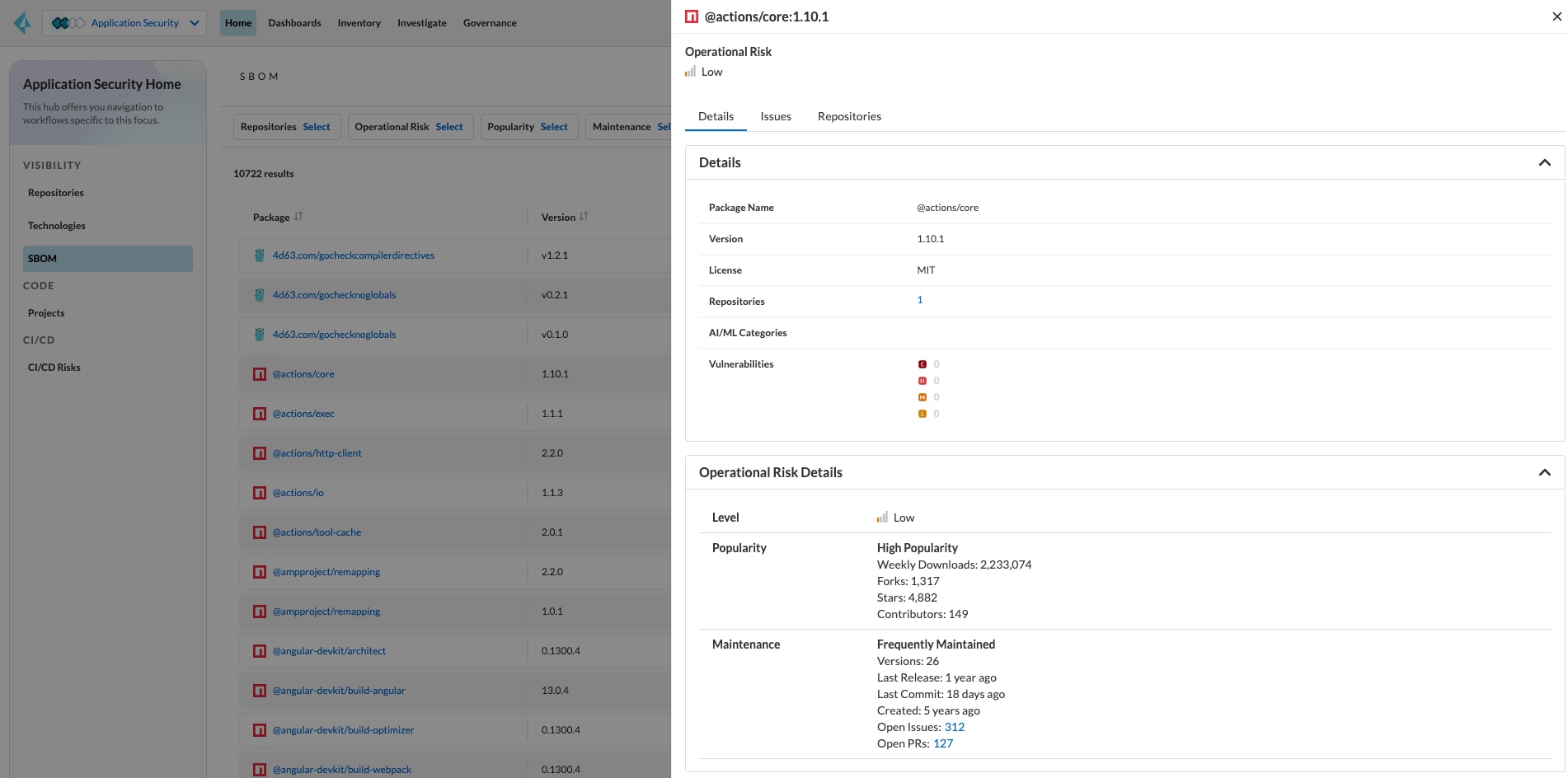Viewport: 1568px width, 778px height.
Task: Click the npm icon beside @actions/exec
Action: tap(260, 414)
